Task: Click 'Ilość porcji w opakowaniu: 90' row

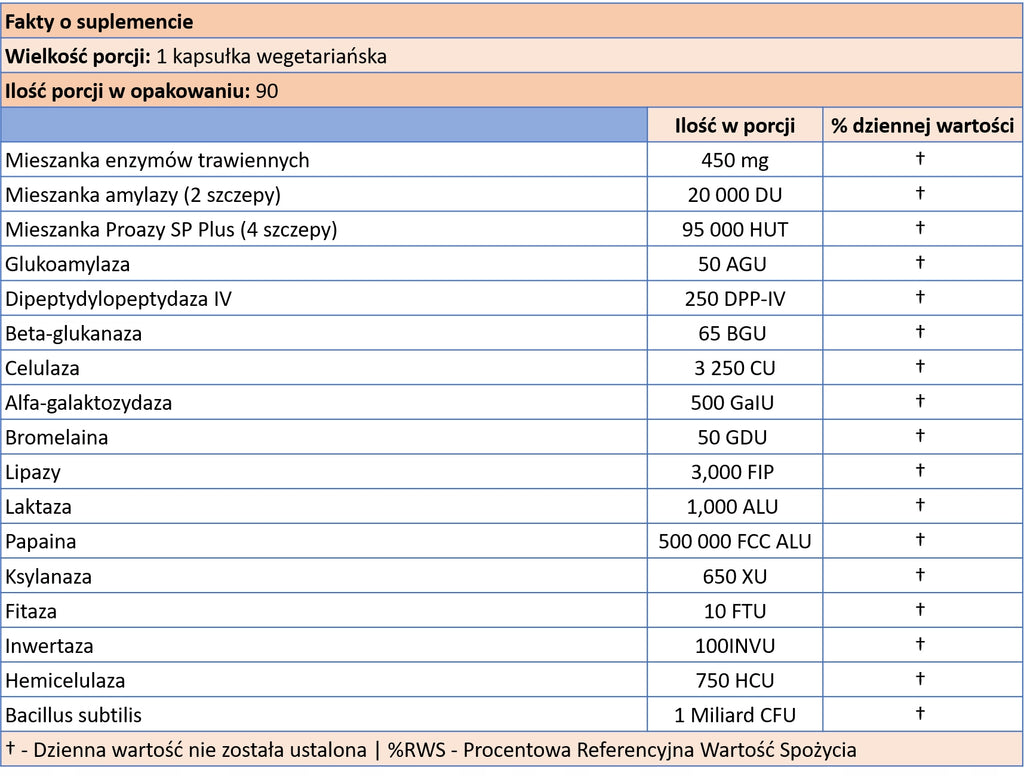Action: click(511, 91)
